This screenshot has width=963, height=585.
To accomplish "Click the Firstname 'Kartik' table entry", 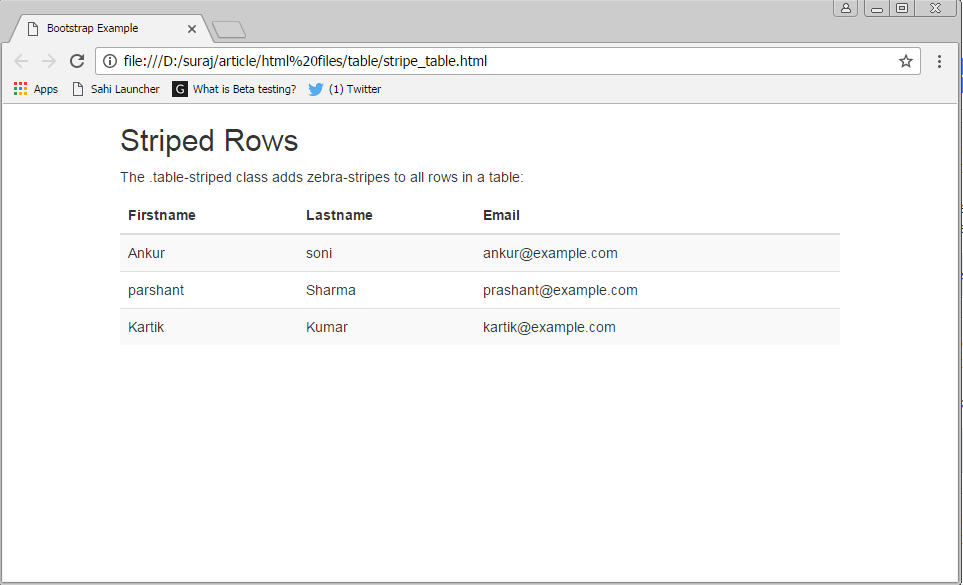I will coord(146,327).
